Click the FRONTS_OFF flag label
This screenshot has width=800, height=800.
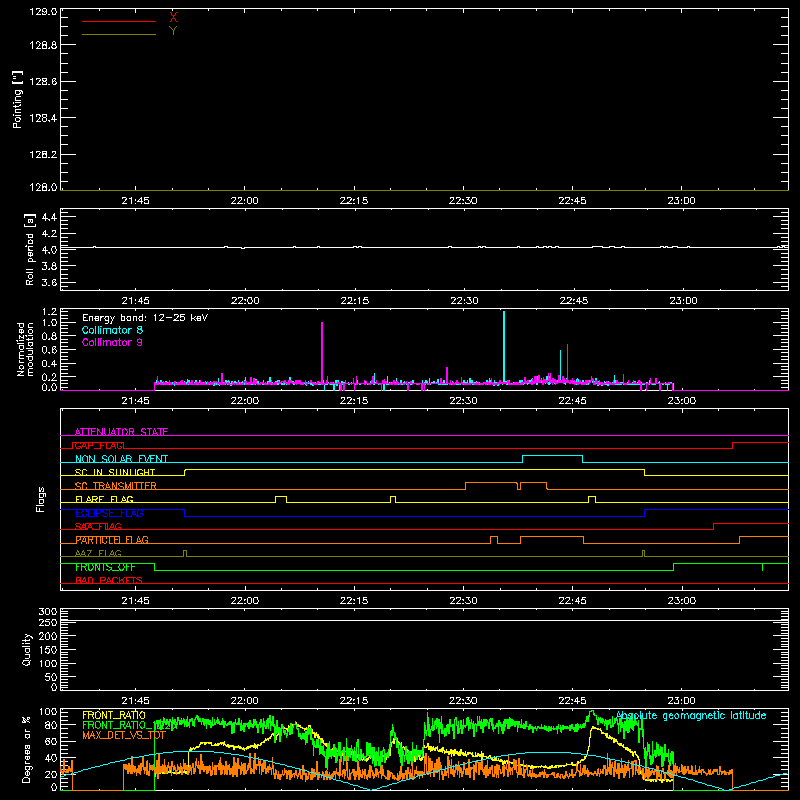(x=105, y=567)
